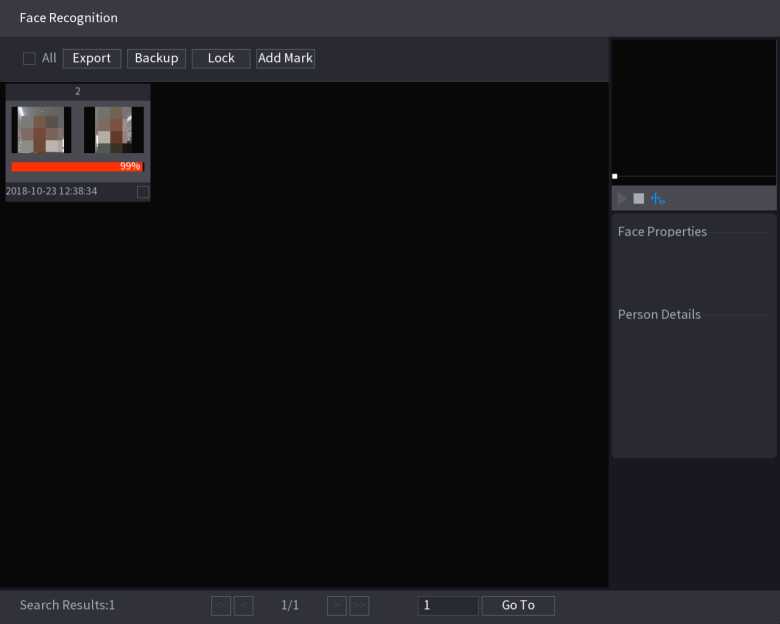Jump to the last results page

(359, 605)
